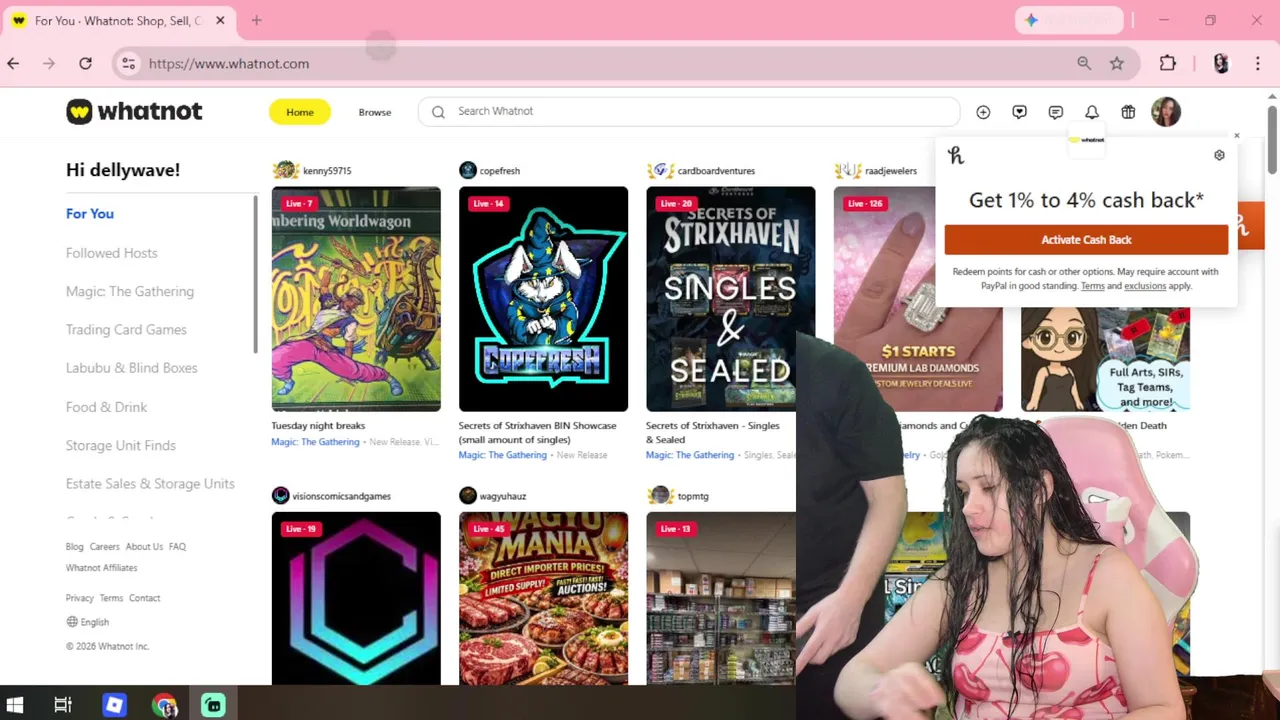1280x720 pixels.
Task: Open a new browser tab with plus button
Action: click(x=256, y=20)
